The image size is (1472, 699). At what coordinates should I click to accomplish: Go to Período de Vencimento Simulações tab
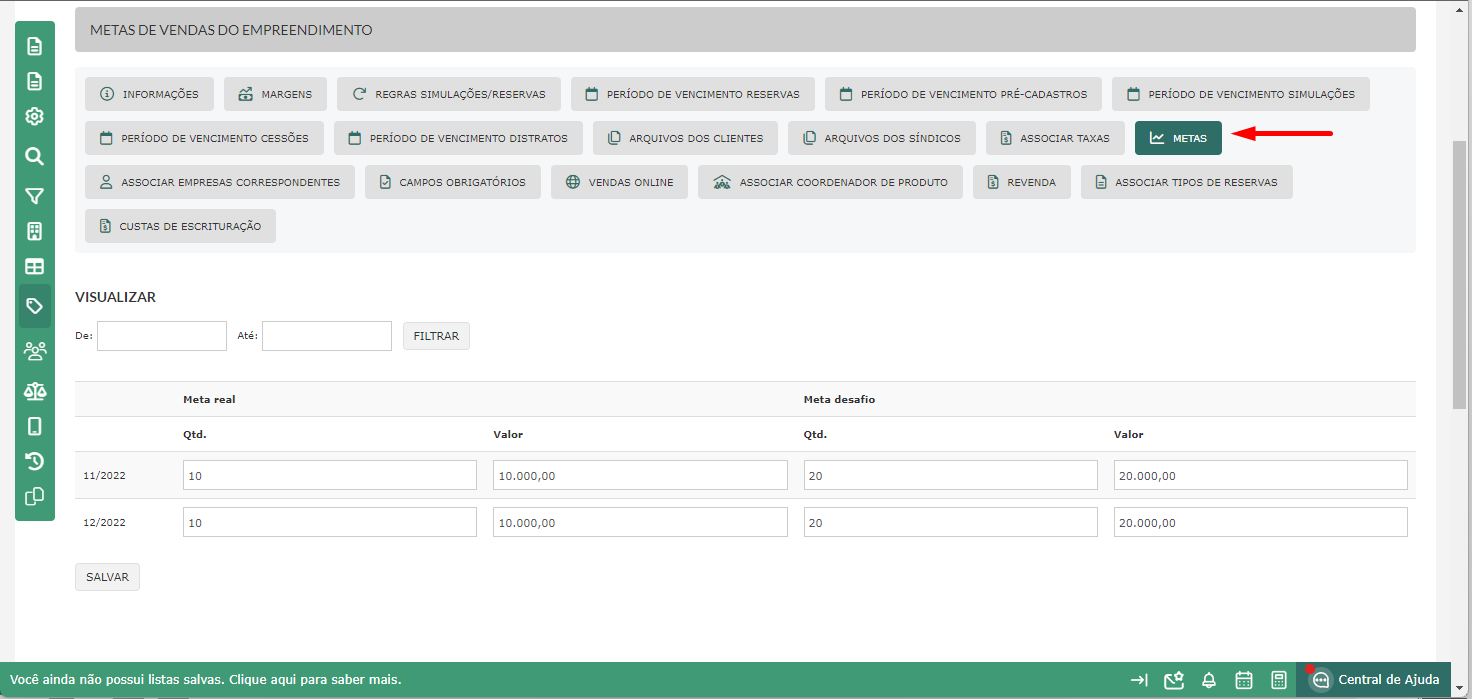1241,94
